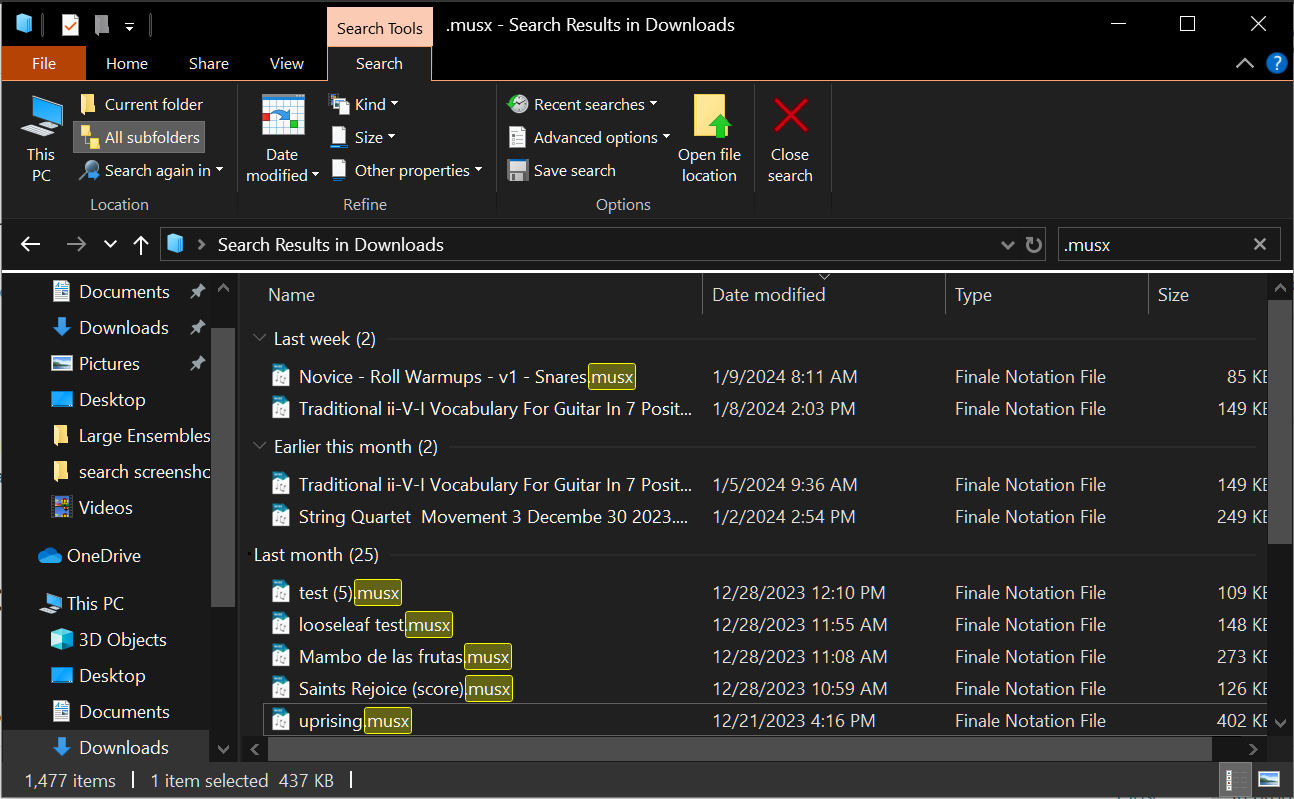This screenshot has height=799, width=1294.
Task: Open Customize Quick Access Toolbar dropdown
Action: [x=130, y=26]
